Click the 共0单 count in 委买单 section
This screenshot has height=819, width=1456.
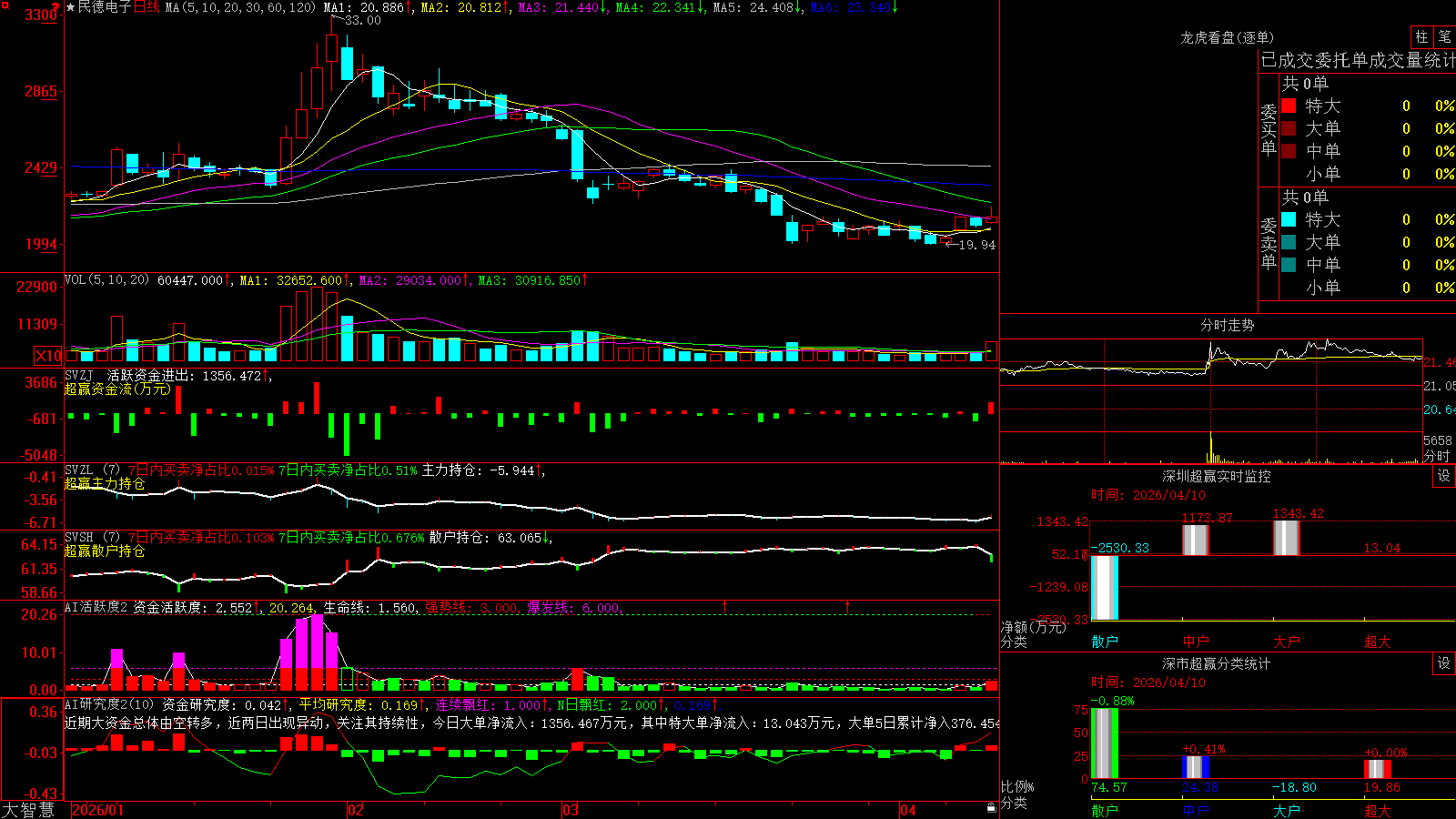[1305, 84]
